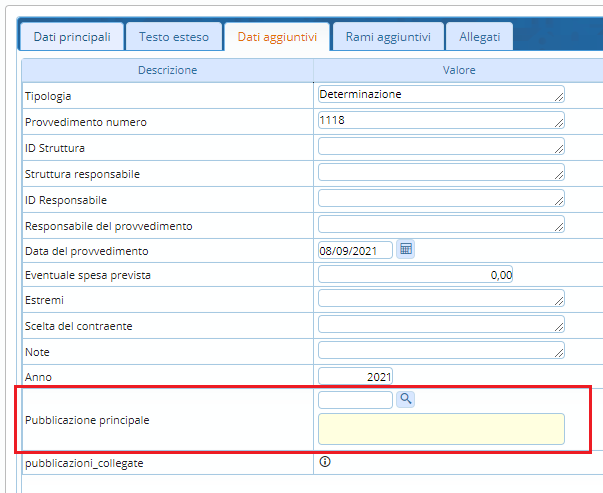Select the Struttura responsabile input box
Screen dimensions: 603x493
(440, 172)
